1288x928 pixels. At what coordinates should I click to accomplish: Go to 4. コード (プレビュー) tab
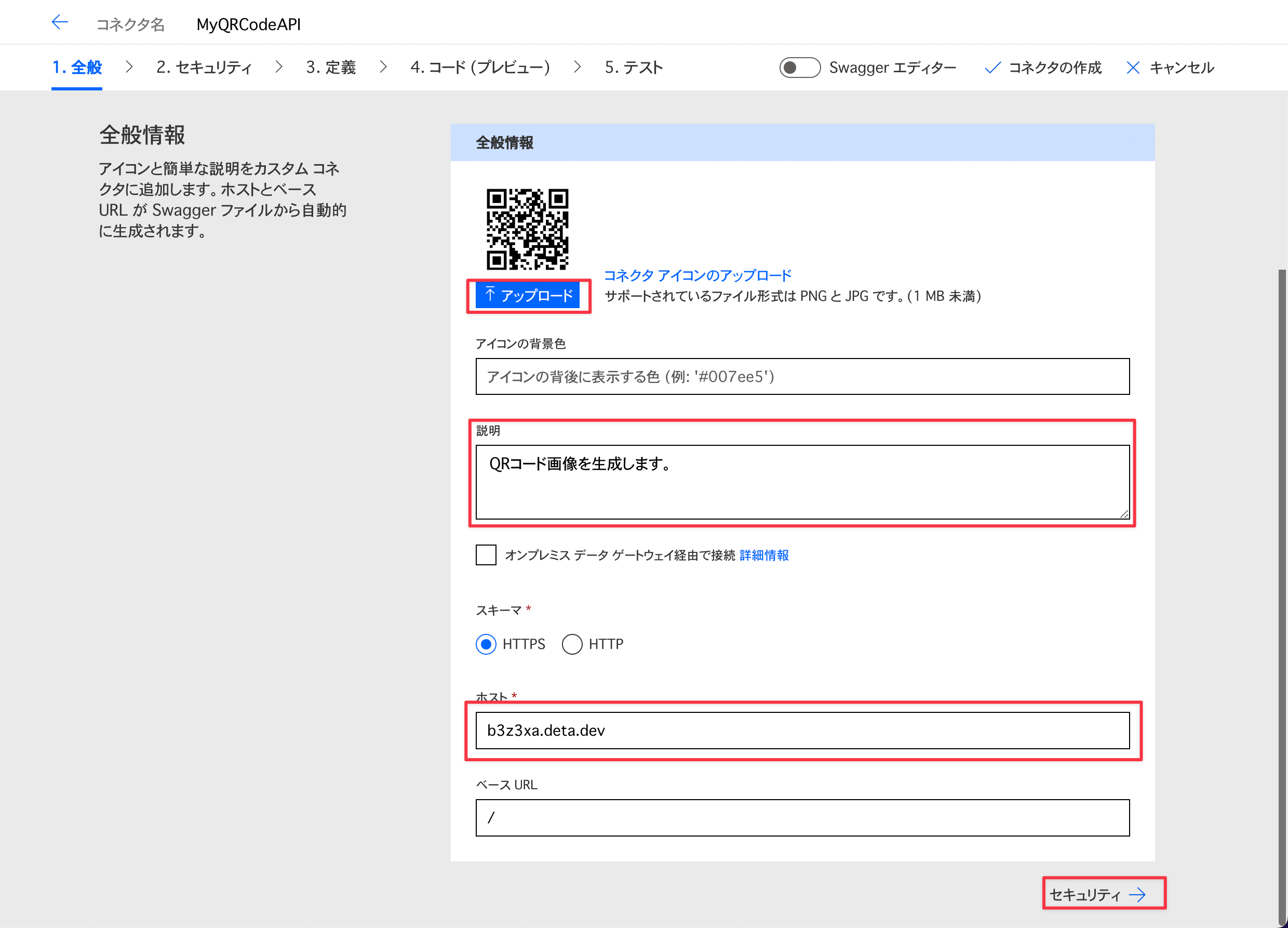[x=480, y=68]
